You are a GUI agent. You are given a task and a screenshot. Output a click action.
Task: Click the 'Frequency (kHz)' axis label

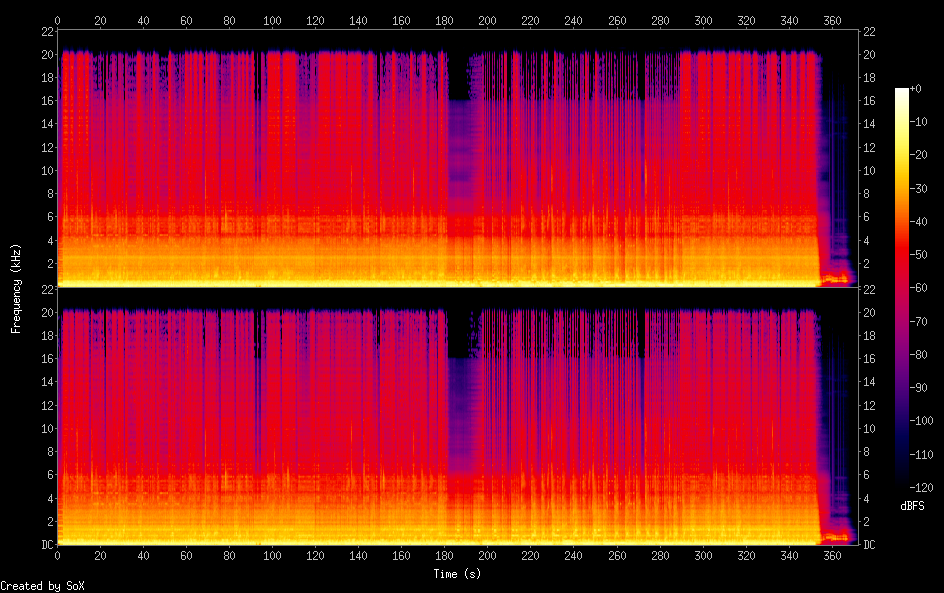pos(16,288)
